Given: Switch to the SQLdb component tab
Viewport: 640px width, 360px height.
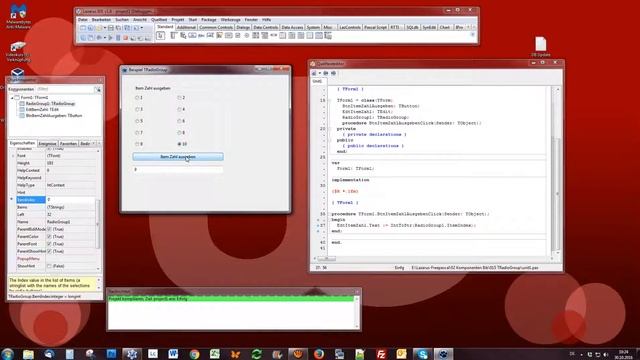Looking at the screenshot, I should (x=412, y=27).
